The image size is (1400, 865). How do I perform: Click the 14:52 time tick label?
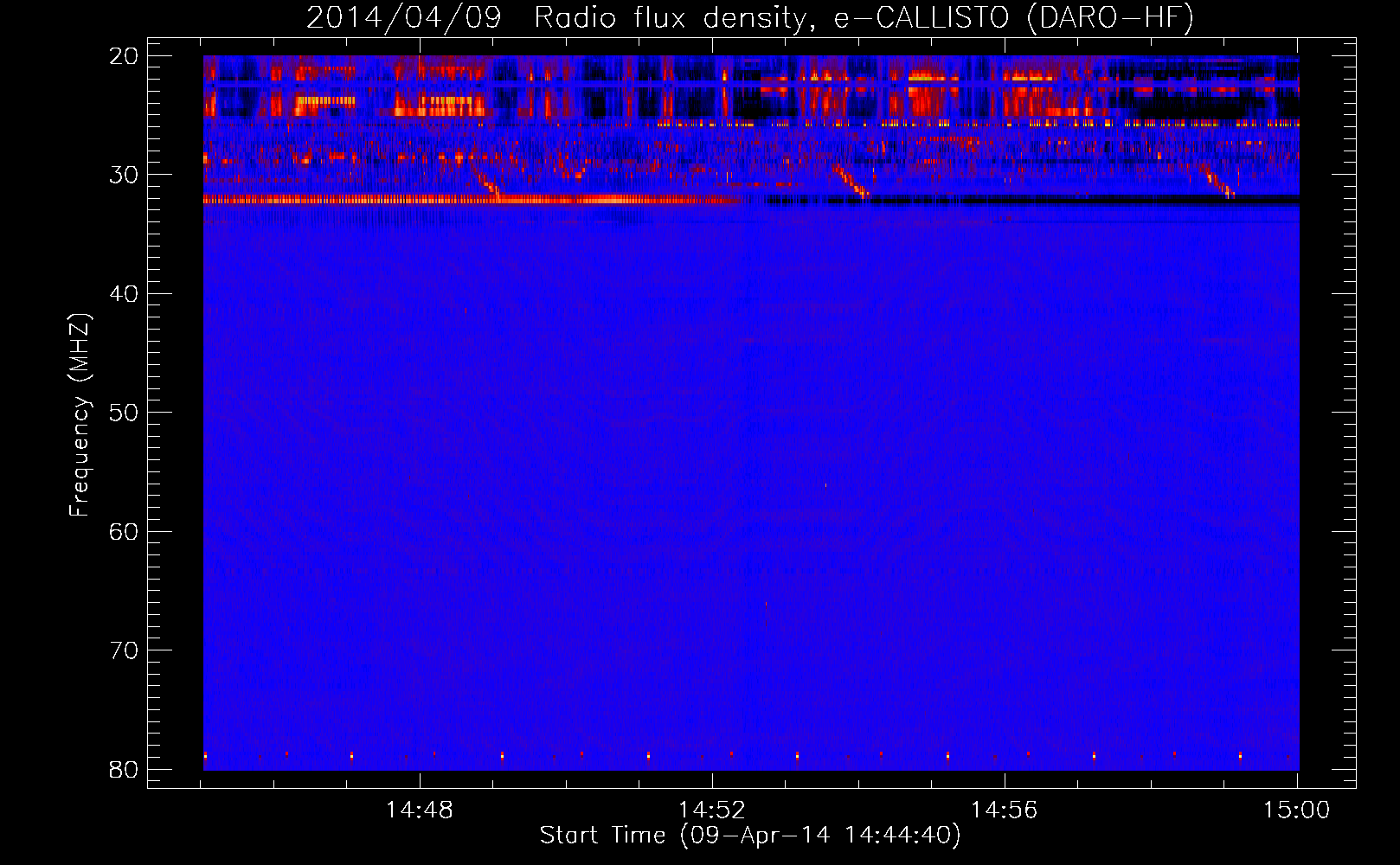(712, 811)
